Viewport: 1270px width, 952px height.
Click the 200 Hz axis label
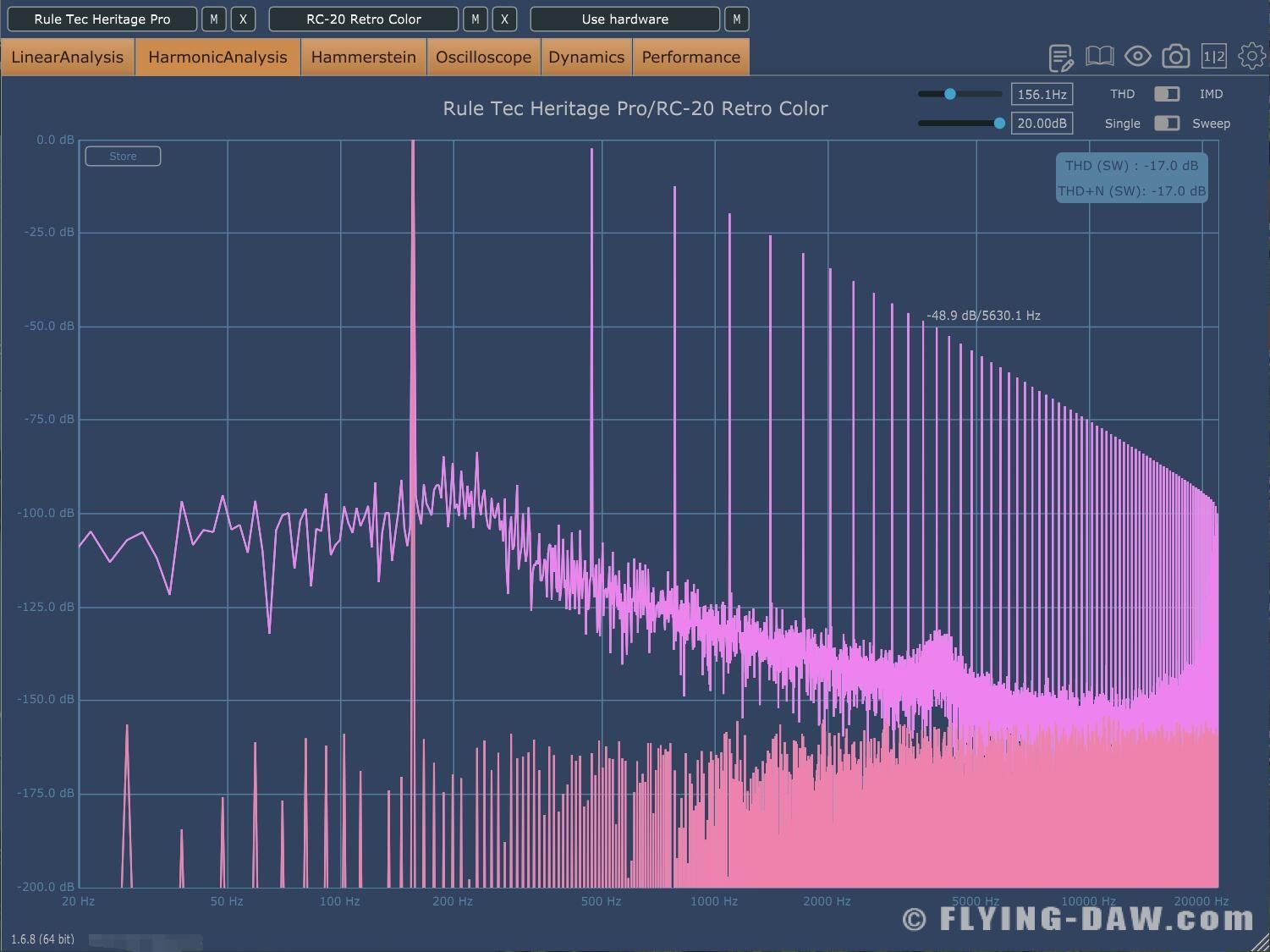tap(453, 901)
